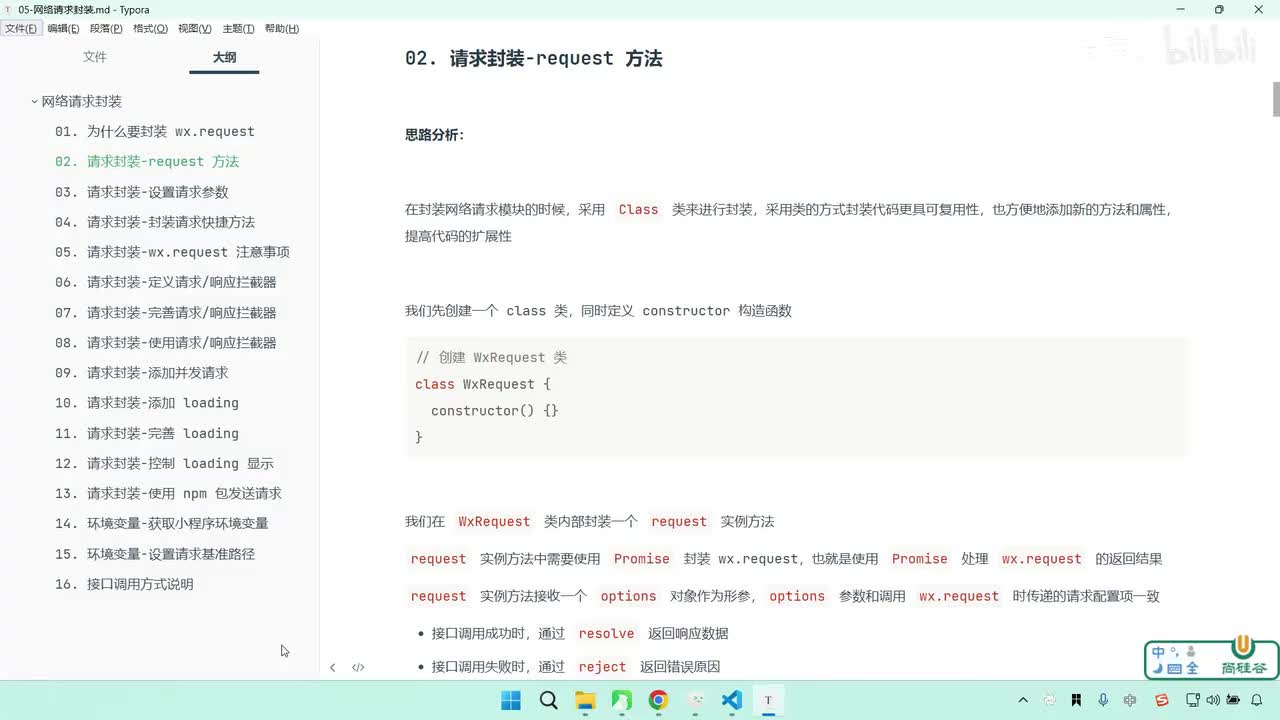The width and height of the screenshot is (1280, 720).
Task: Jump to 03. 请求封装-设置请求参数
Action: (142, 192)
